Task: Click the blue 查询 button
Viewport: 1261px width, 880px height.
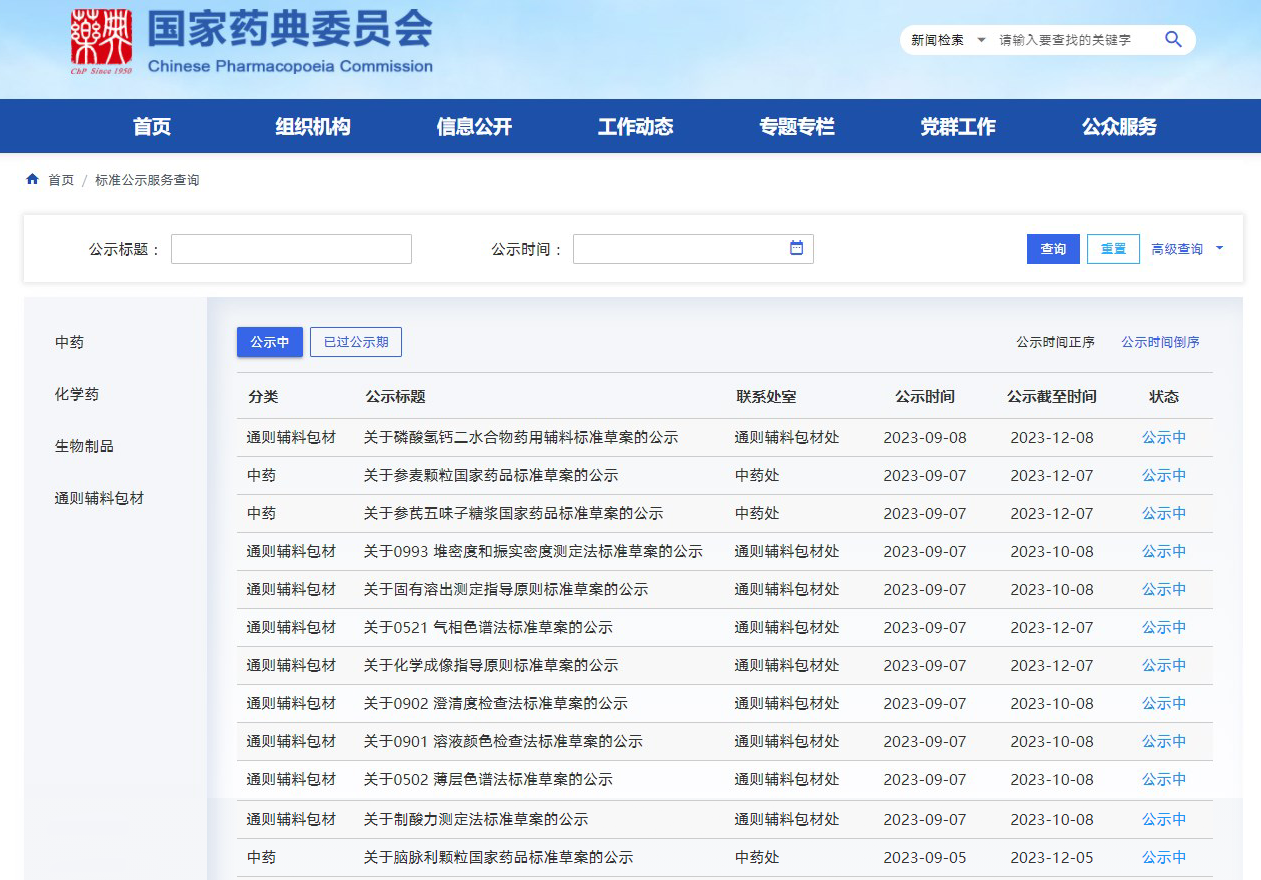Action: tap(1053, 249)
